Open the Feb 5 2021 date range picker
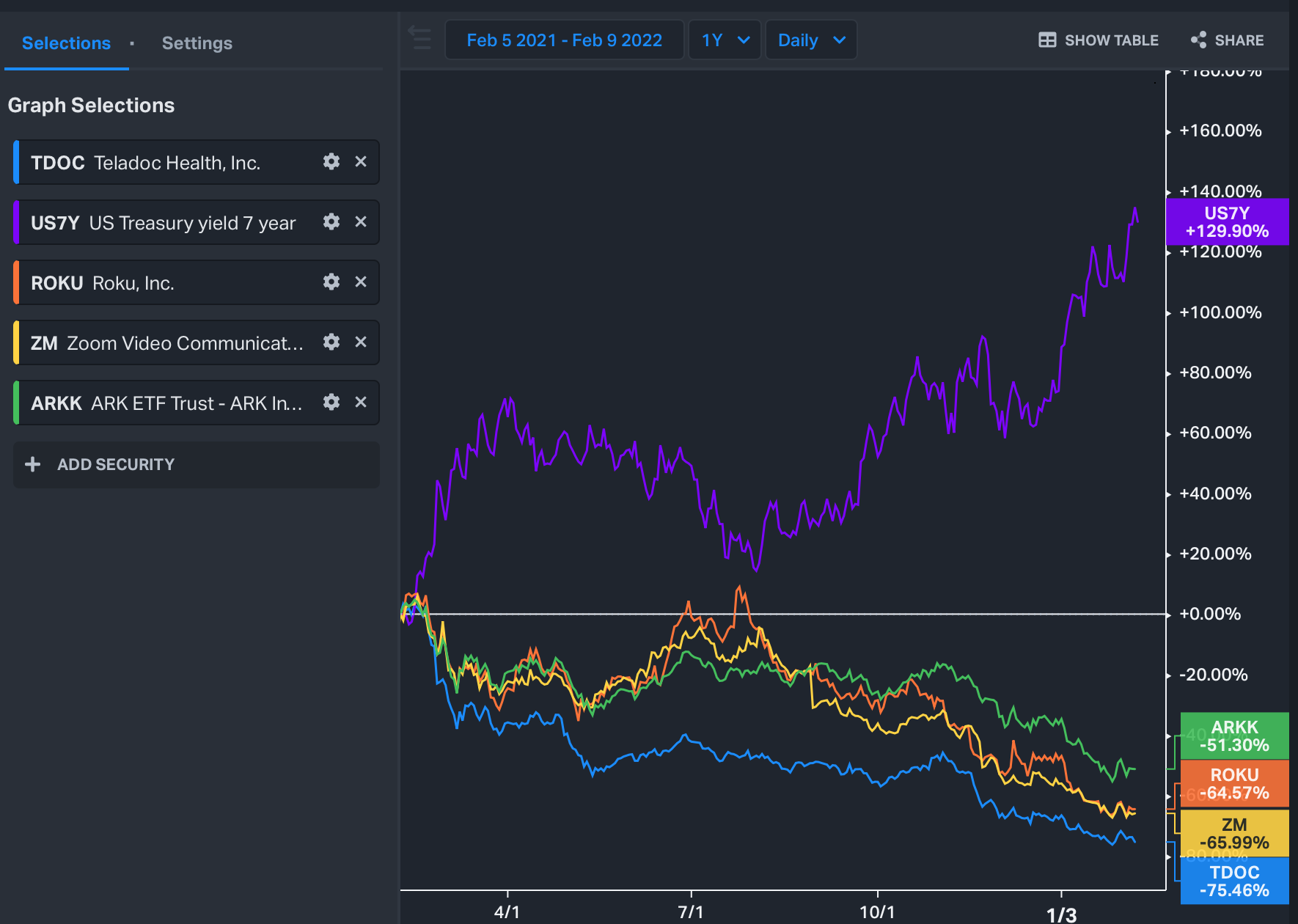Image resolution: width=1298 pixels, height=924 pixels. pyautogui.click(x=564, y=40)
